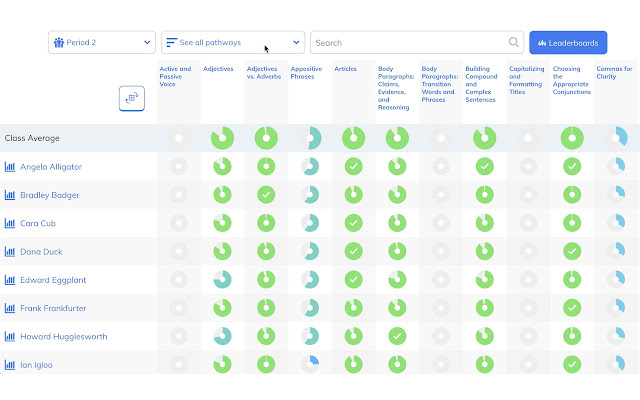Click the swap rows and columns icon

(x=132, y=98)
